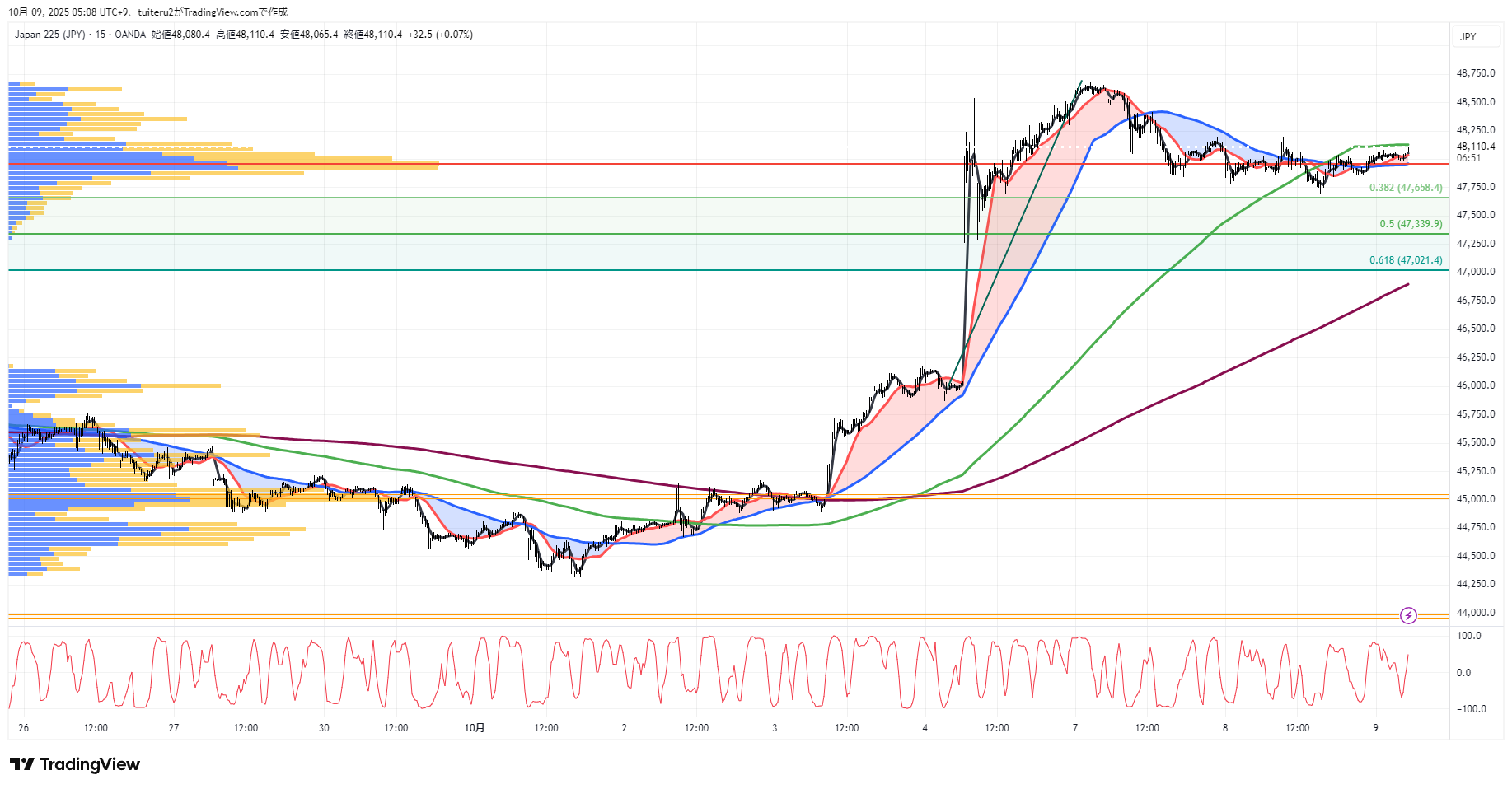Click the 10月 label on the time axis
This screenshot has height=789, width=1512.
coord(475,728)
